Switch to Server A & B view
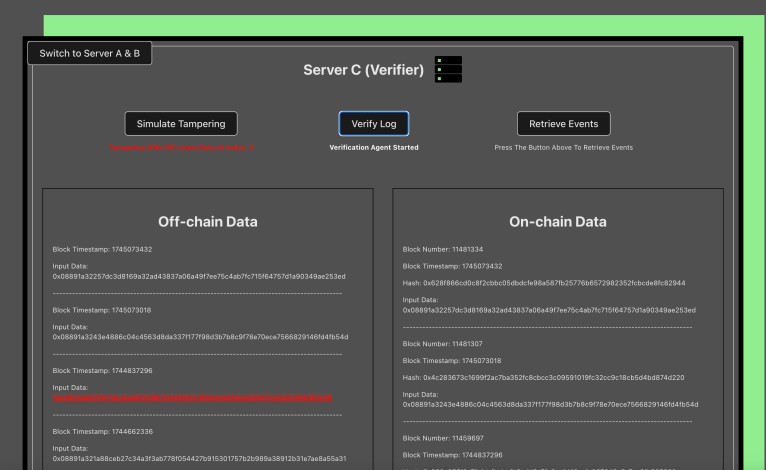 [90, 53]
